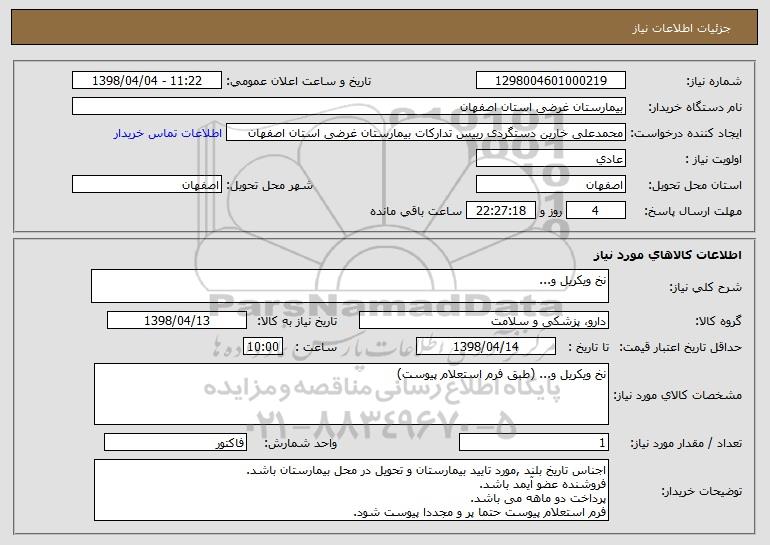This screenshot has height=545, width=770.
Task: Open the buyer contact information link
Action: [x=167, y=133]
